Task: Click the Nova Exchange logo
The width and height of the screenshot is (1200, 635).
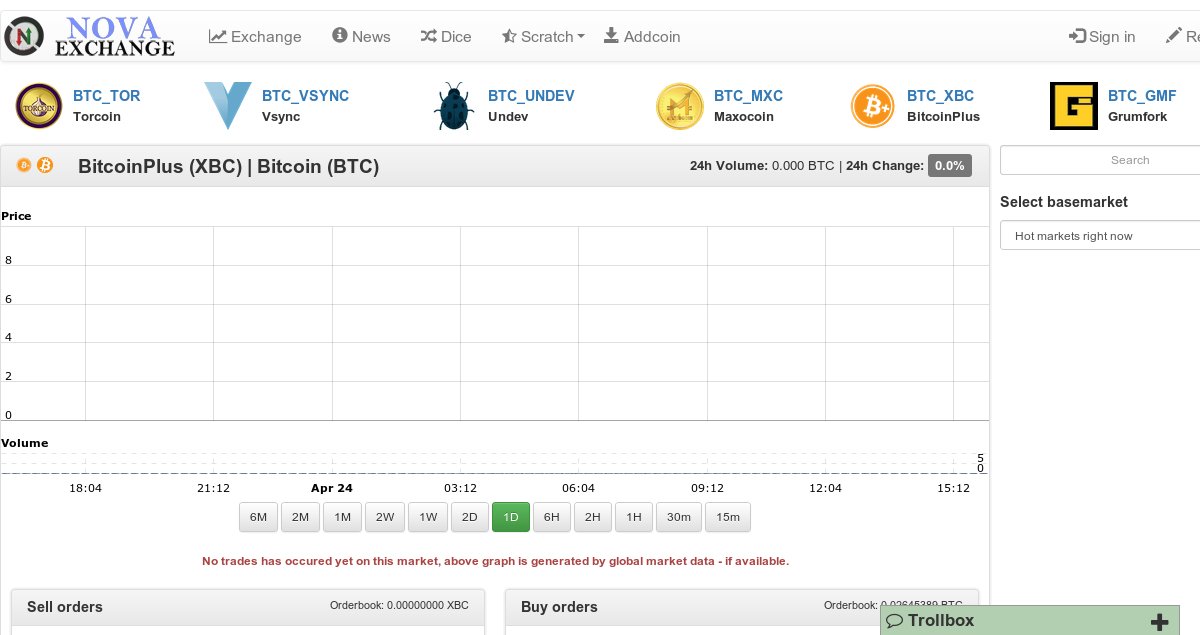Action: tap(90, 37)
